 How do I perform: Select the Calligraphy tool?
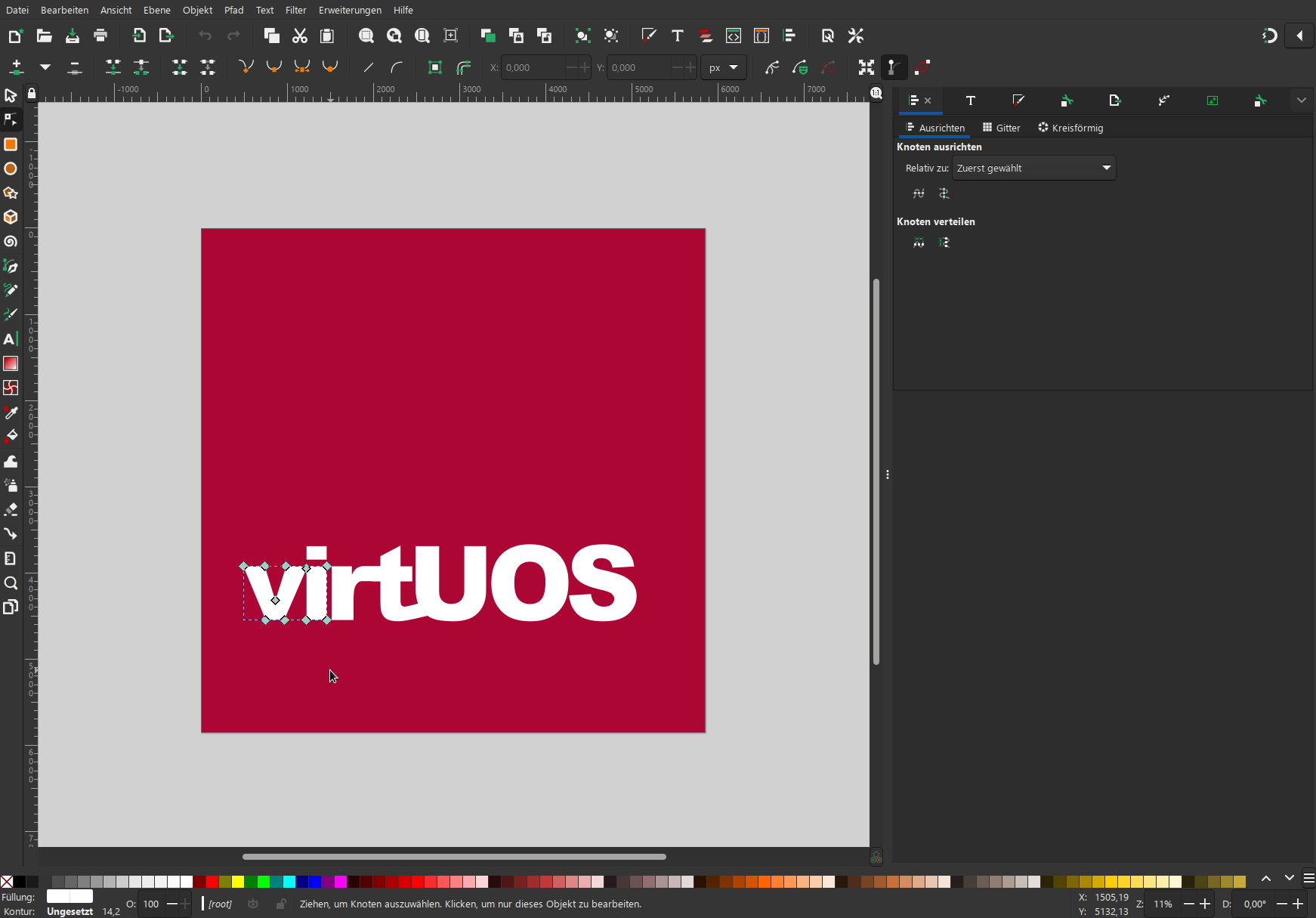11,314
